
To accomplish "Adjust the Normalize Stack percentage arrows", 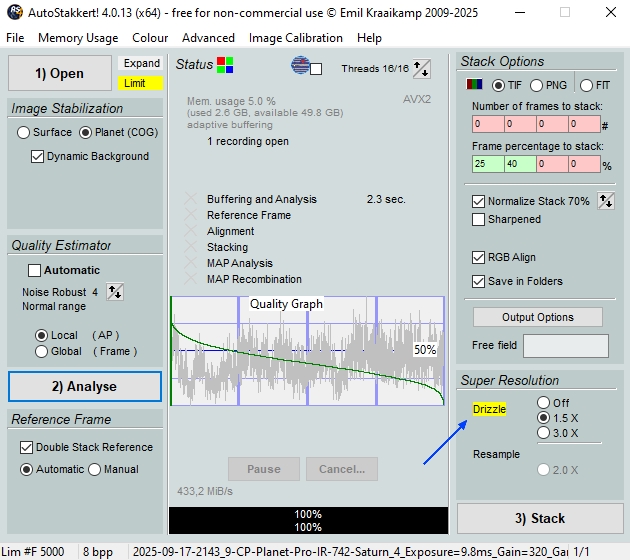I will point(605,201).
